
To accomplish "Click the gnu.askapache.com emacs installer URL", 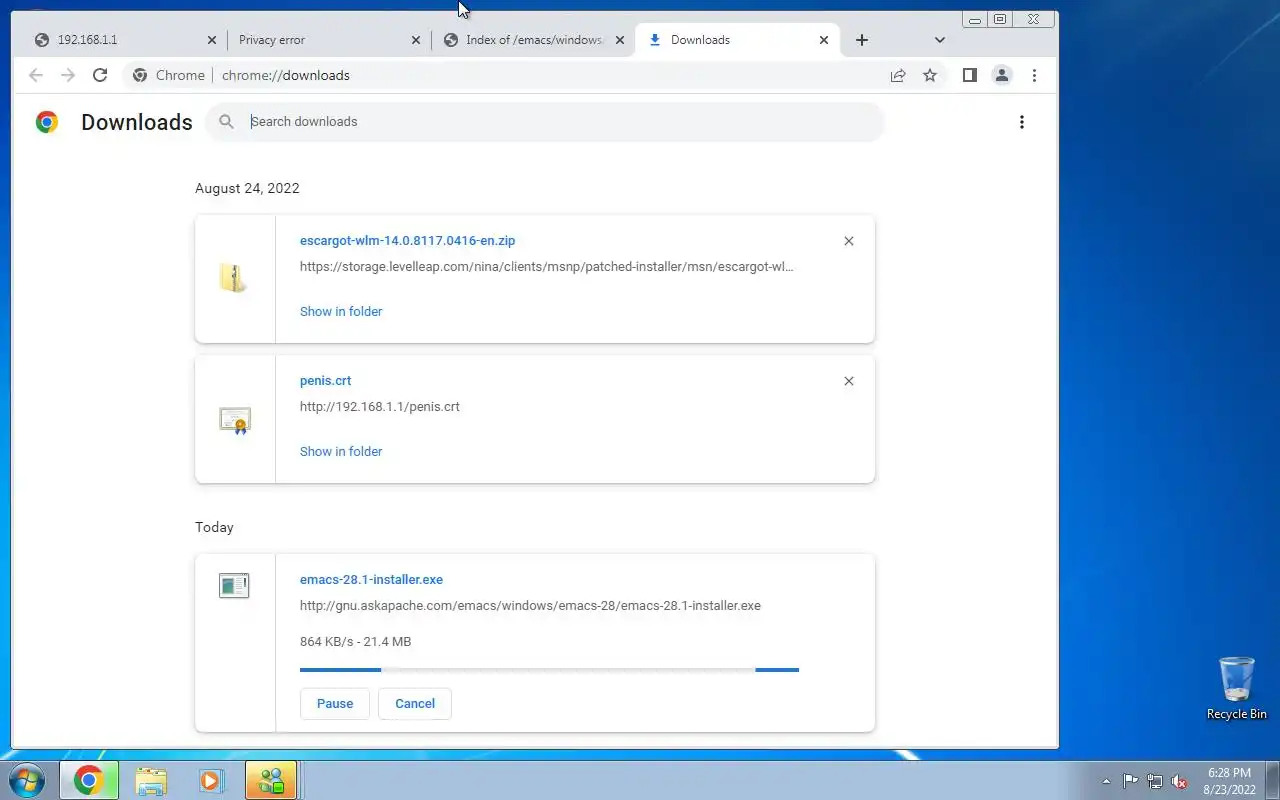I will [x=530, y=606].
